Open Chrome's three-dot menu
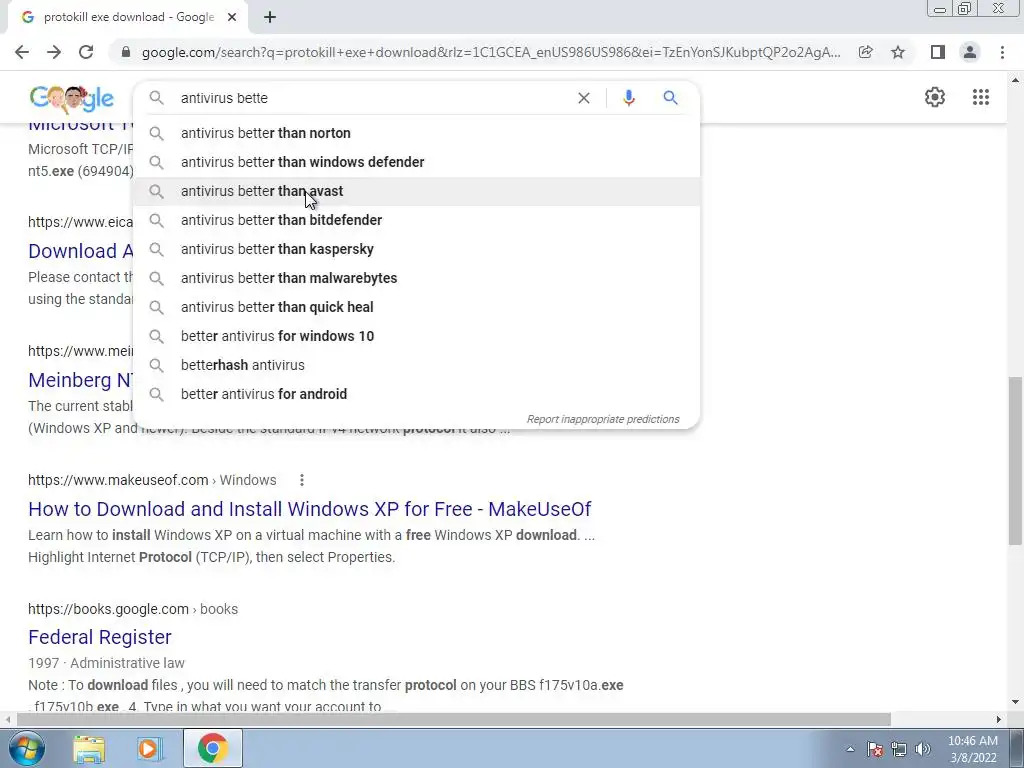The height and width of the screenshot is (768, 1024). point(1002,52)
